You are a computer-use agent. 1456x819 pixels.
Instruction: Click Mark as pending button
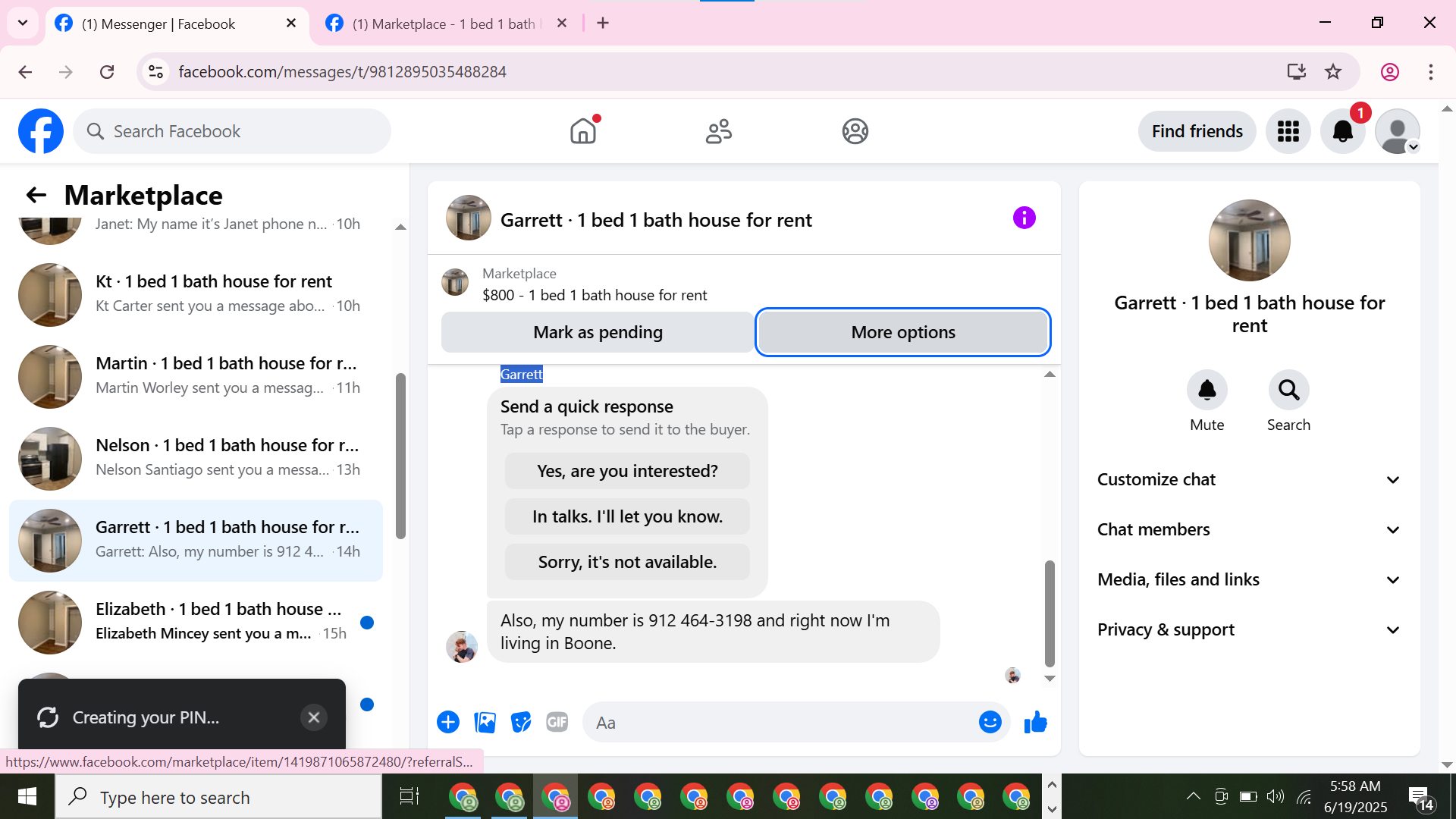(x=598, y=332)
